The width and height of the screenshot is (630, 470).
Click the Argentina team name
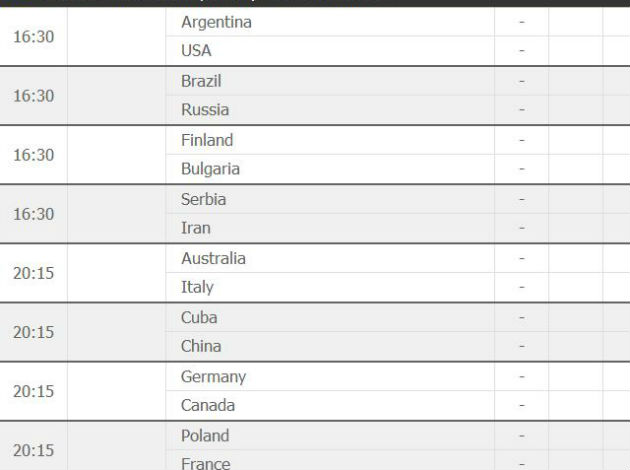tap(216, 22)
